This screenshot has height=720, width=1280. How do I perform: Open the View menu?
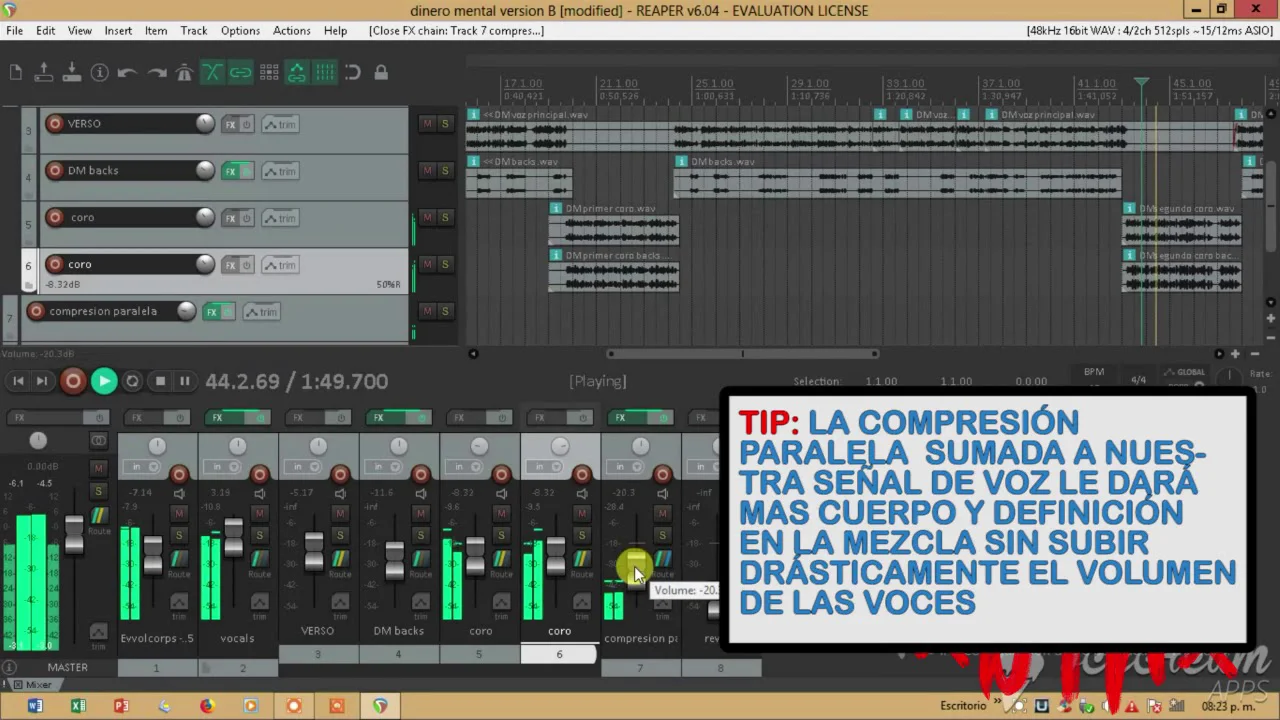click(80, 31)
